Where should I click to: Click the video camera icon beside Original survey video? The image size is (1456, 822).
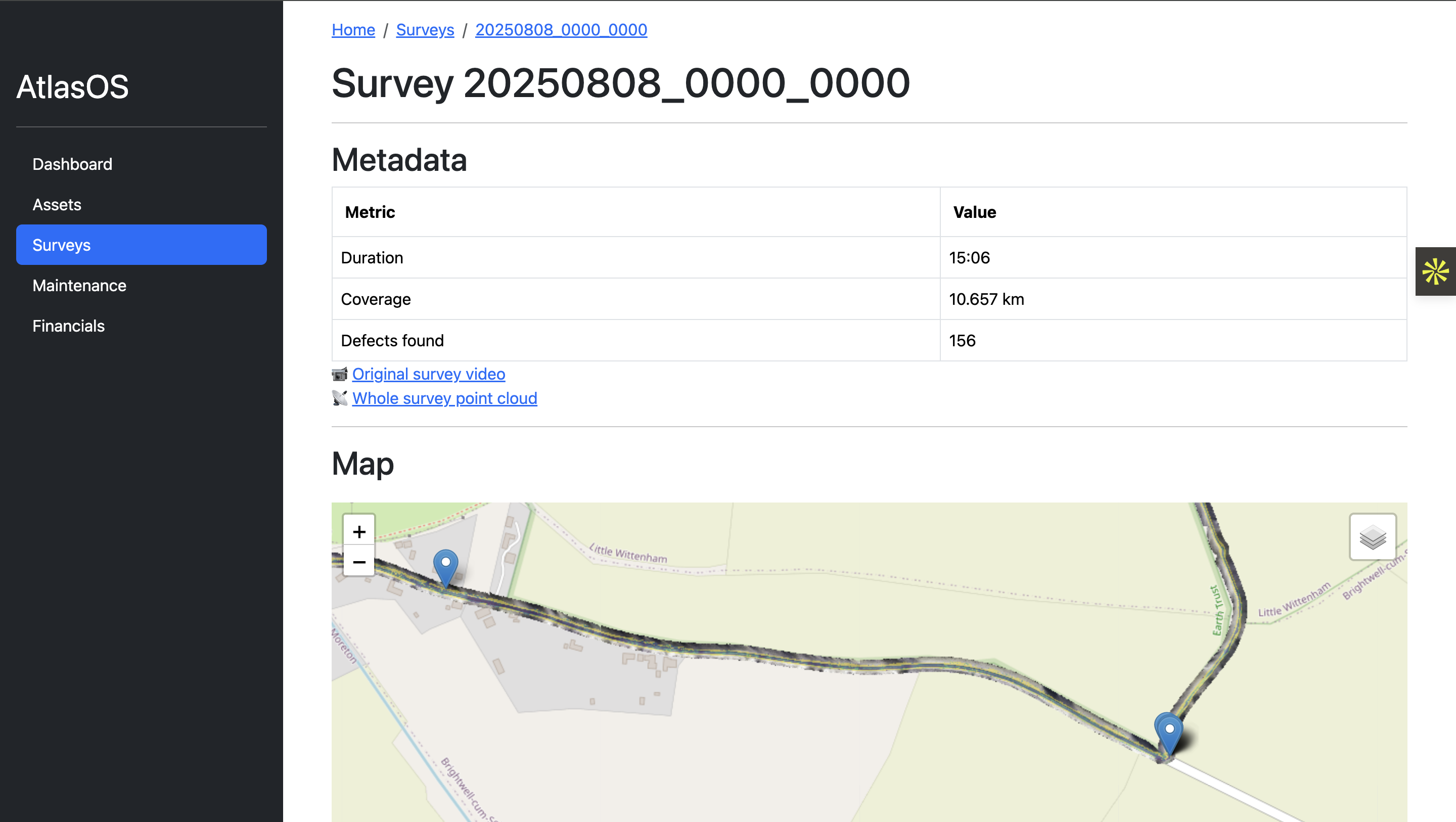[x=340, y=374]
